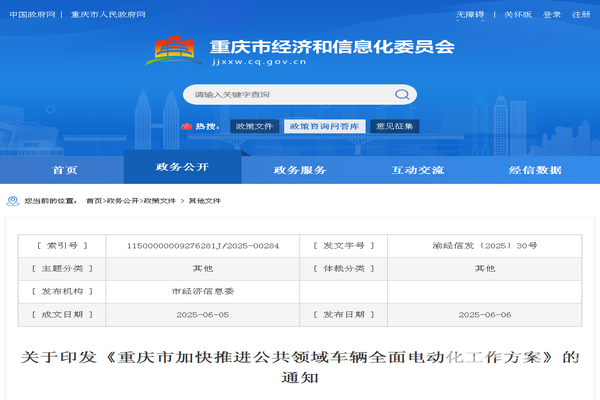Click the 登录 login link
This screenshot has width=600, height=400.
(552, 15)
